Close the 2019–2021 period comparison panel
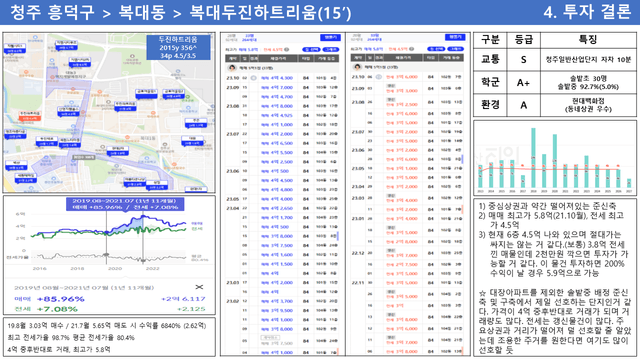This screenshot has height=360, width=640. click(199, 287)
